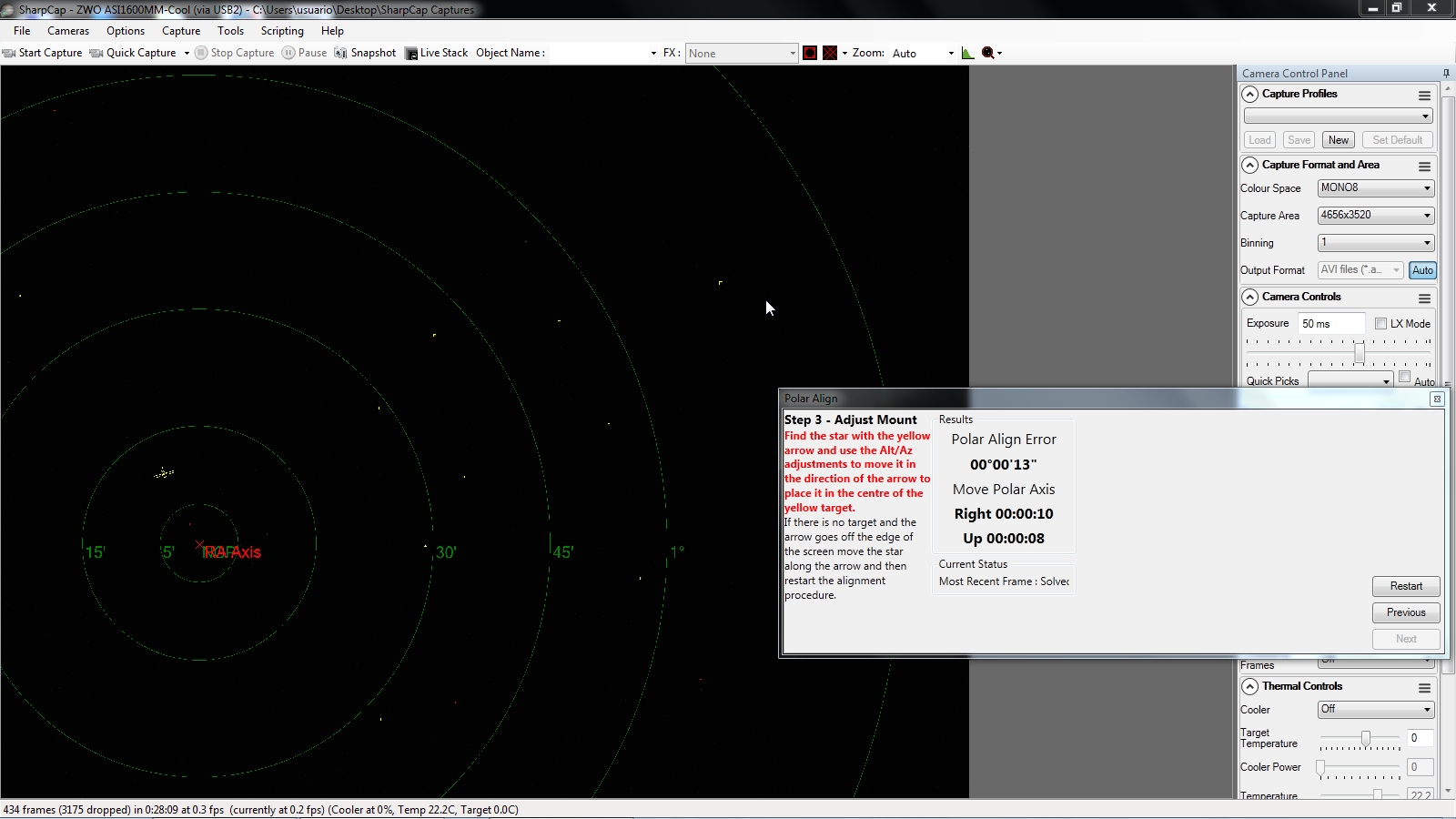Open the Options menu
The width and height of the screenshot is (1456, 819).
click(x=126, y=30)
